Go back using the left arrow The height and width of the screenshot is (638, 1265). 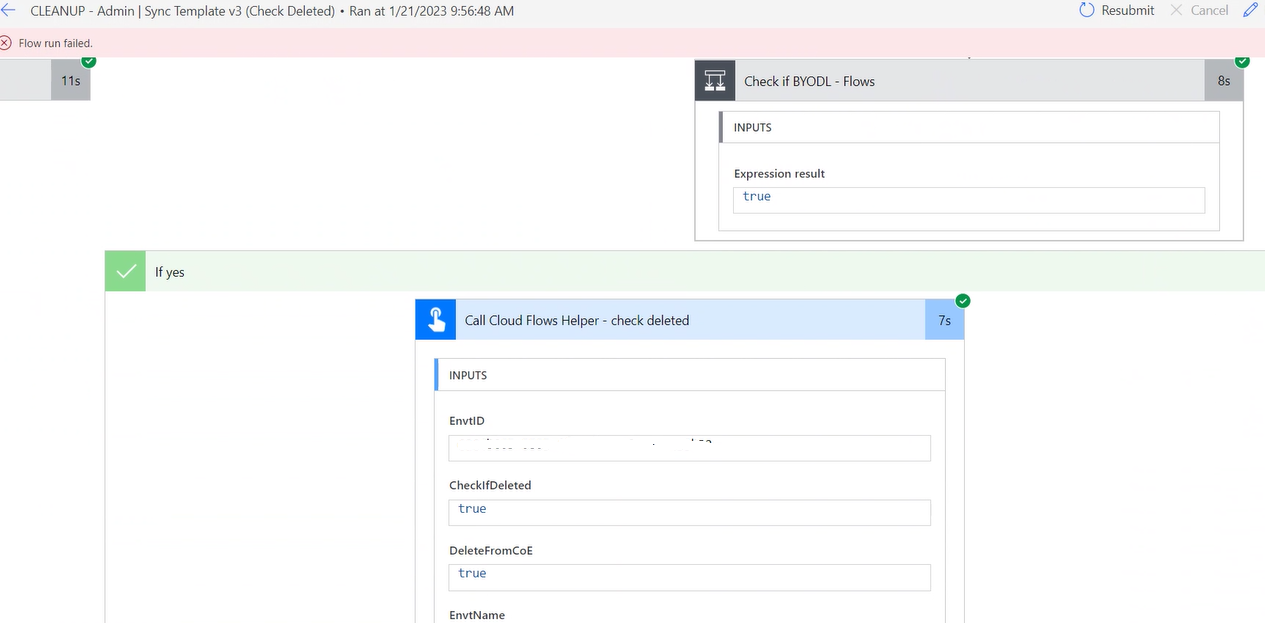pos(8,10)
